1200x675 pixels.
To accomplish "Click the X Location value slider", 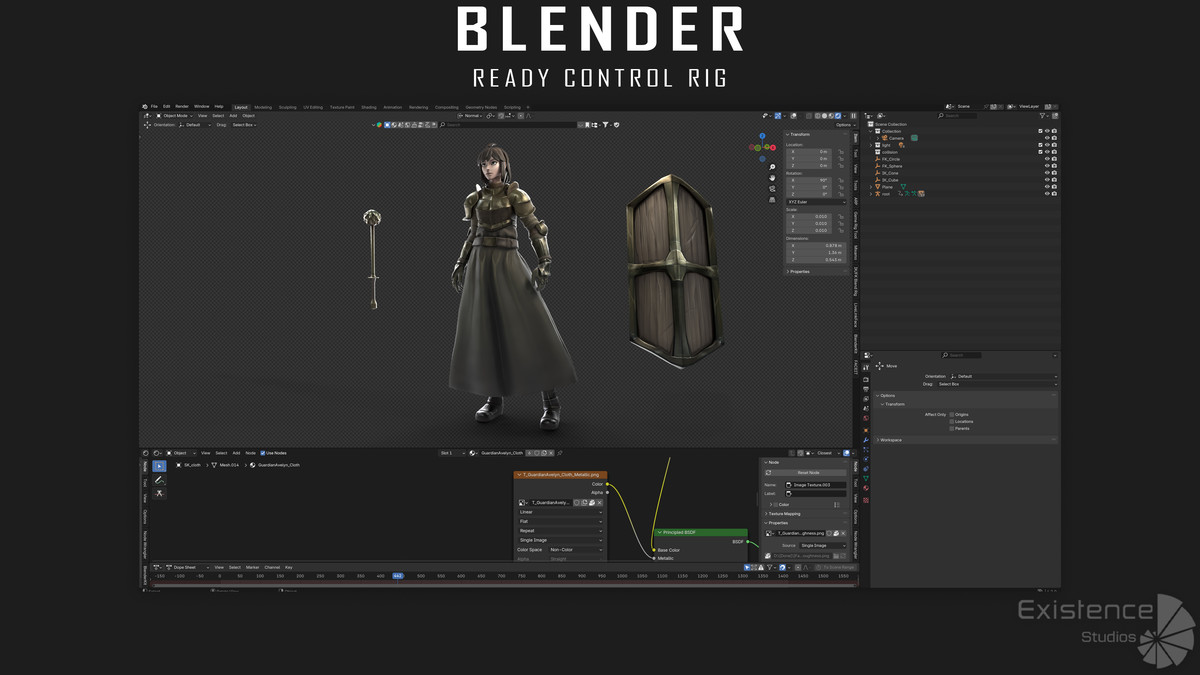I will coord(807,152).
